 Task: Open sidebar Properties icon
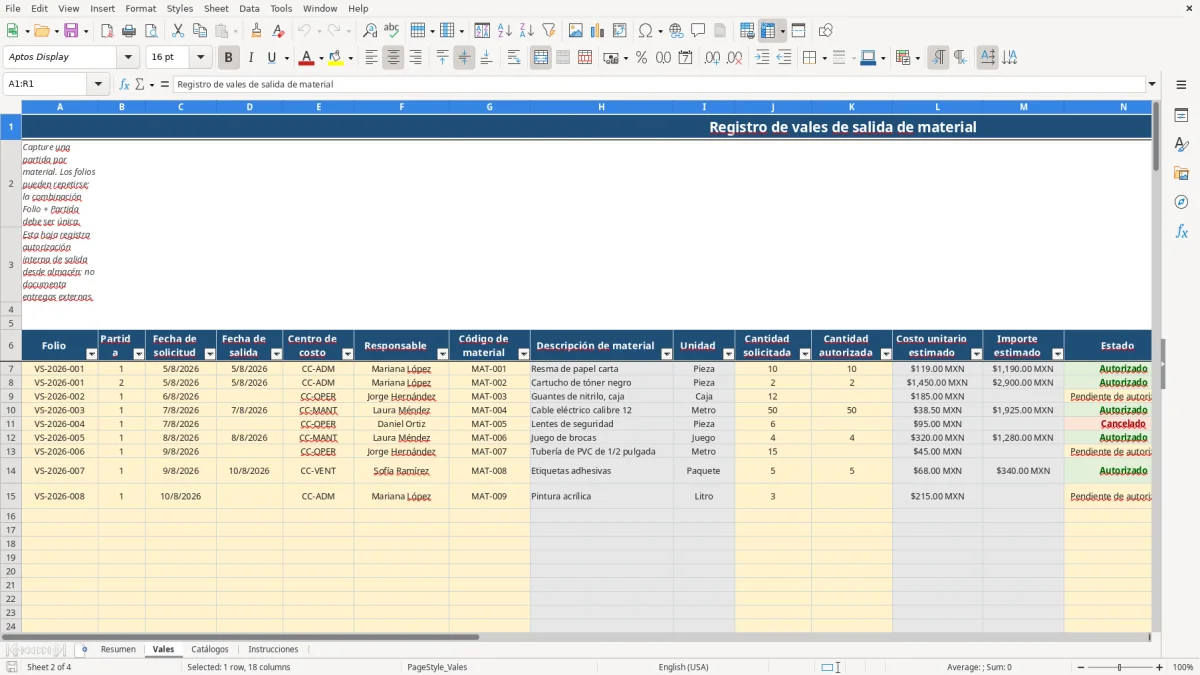tap(1181, 115)
